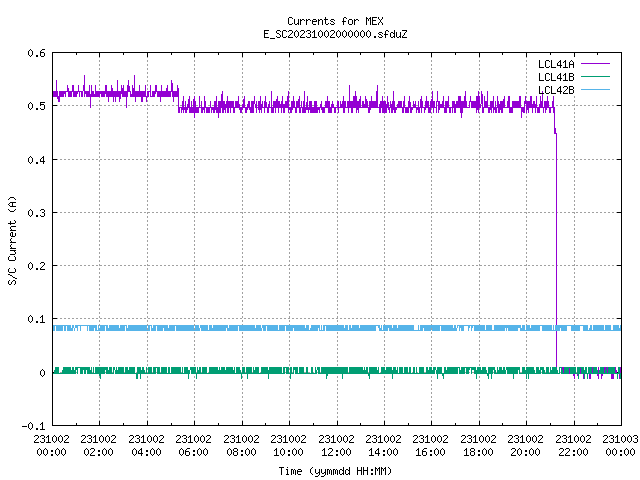Click the LCL41A legend label
640x480 pixels.
(556, 64)
